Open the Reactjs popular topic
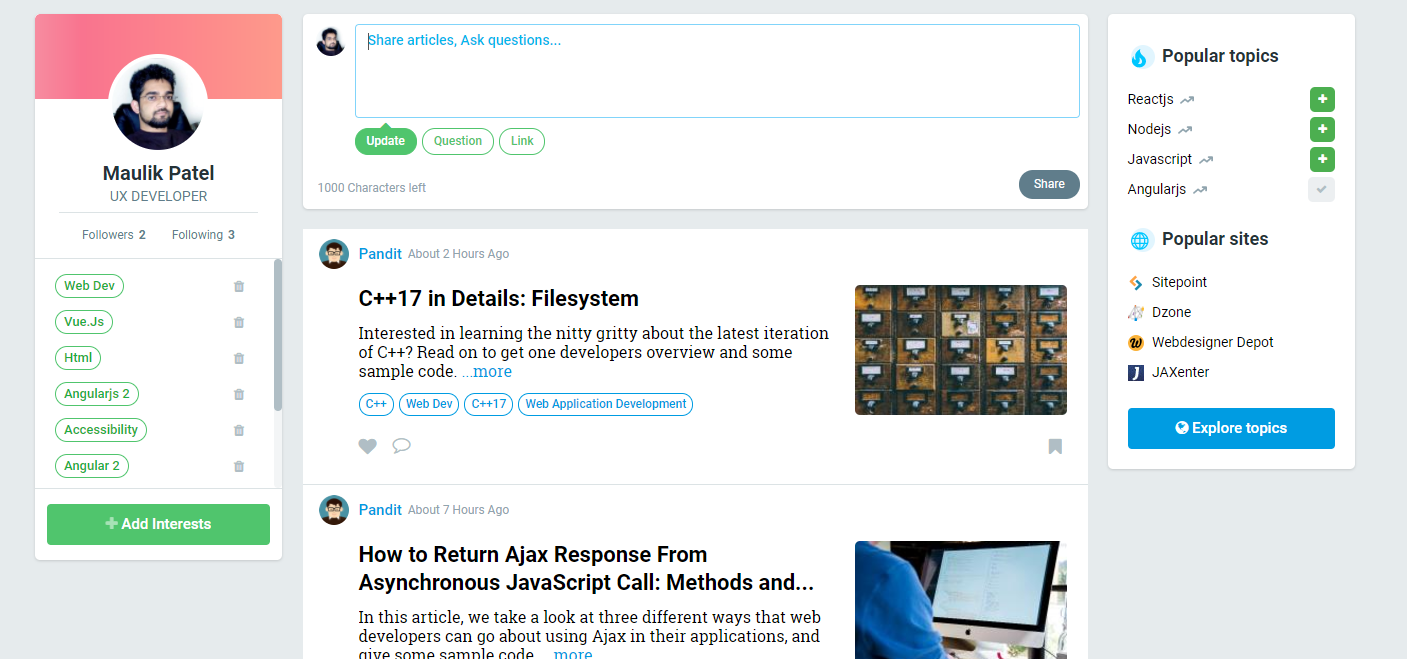This screenshot has width=1407, height=659. (x=1150, y=100)
